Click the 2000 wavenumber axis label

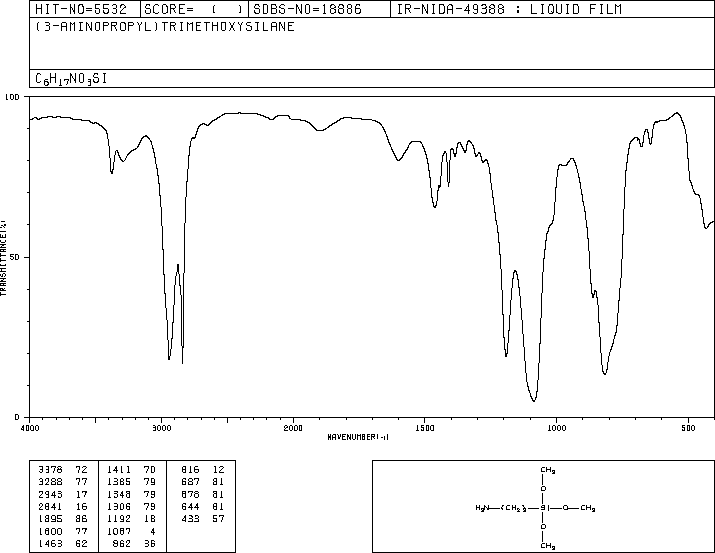click(x=293, y=428)
